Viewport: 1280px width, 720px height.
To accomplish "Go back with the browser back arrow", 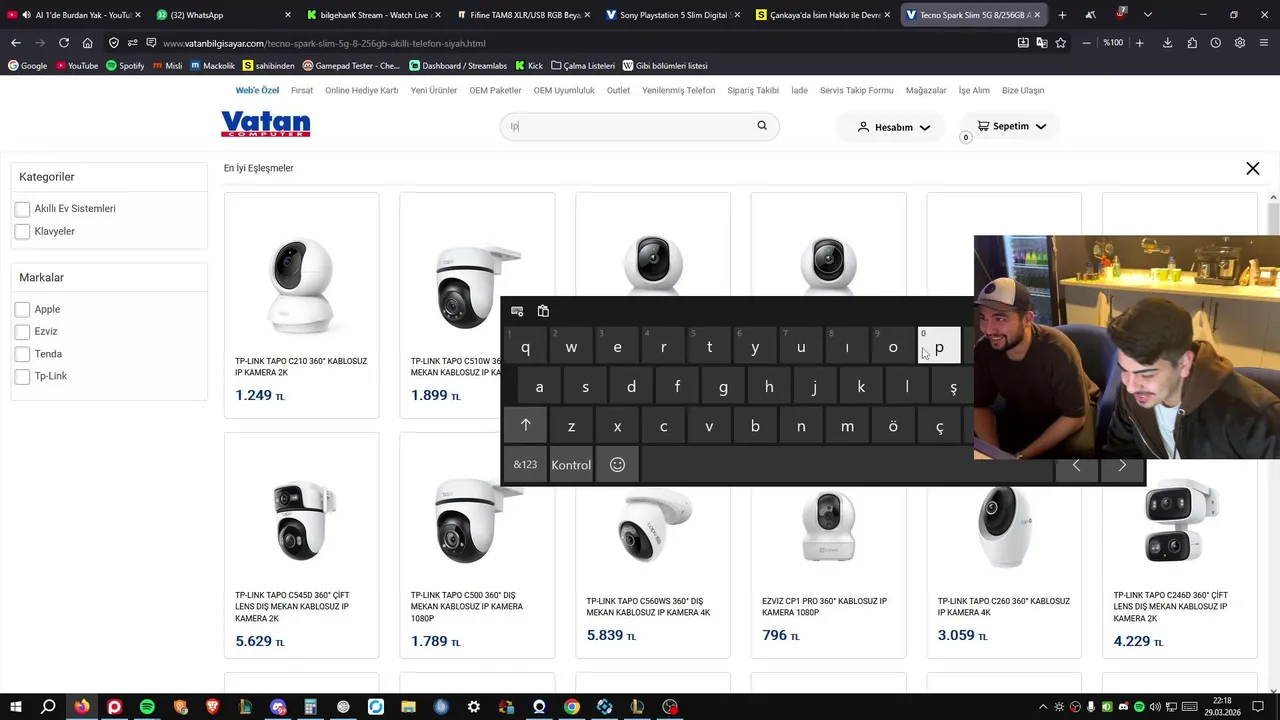I will coord(16,43).
